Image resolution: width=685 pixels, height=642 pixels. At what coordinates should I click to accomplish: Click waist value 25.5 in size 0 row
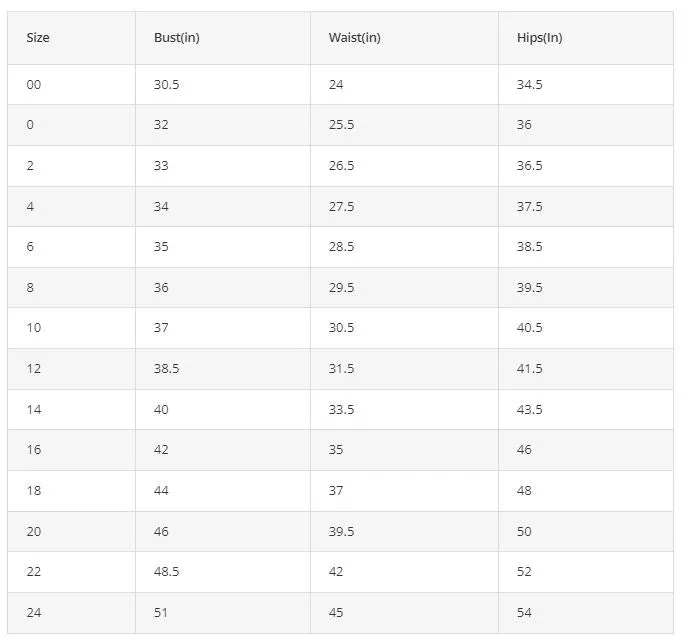341,124
